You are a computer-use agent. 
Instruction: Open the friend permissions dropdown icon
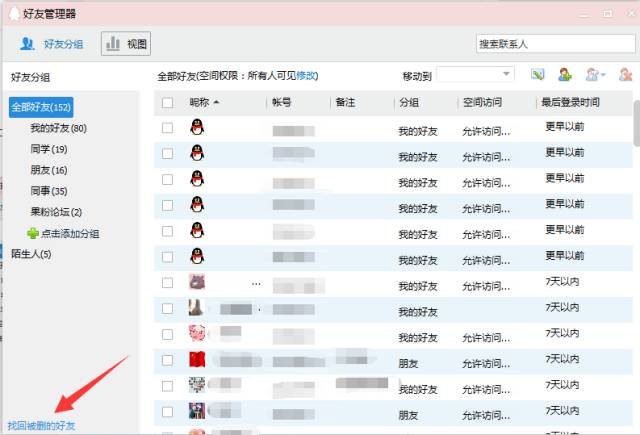(595, 75)
